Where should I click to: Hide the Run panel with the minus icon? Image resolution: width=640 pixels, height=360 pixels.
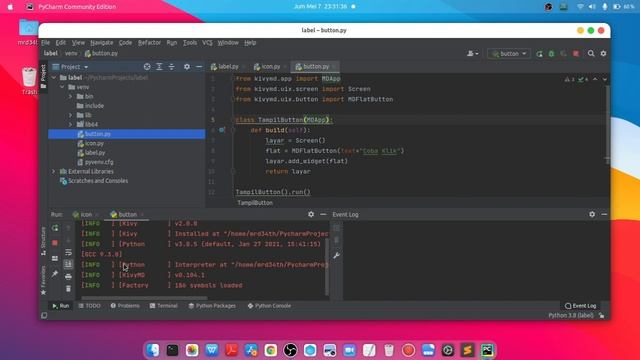(x=323, y=214)
